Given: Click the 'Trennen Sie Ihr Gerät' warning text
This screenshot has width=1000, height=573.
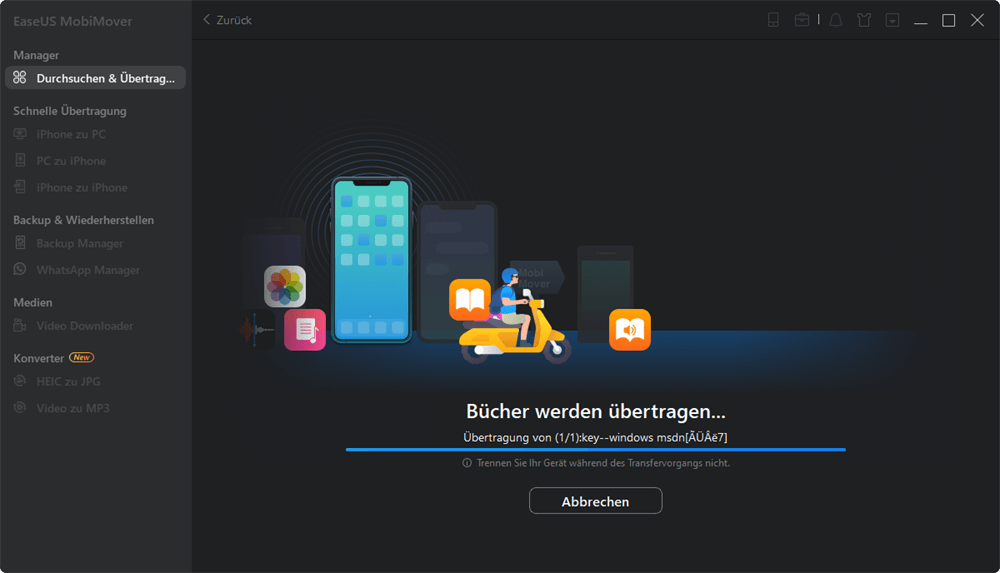Looking at the screenshot, I should coord(603,463).
